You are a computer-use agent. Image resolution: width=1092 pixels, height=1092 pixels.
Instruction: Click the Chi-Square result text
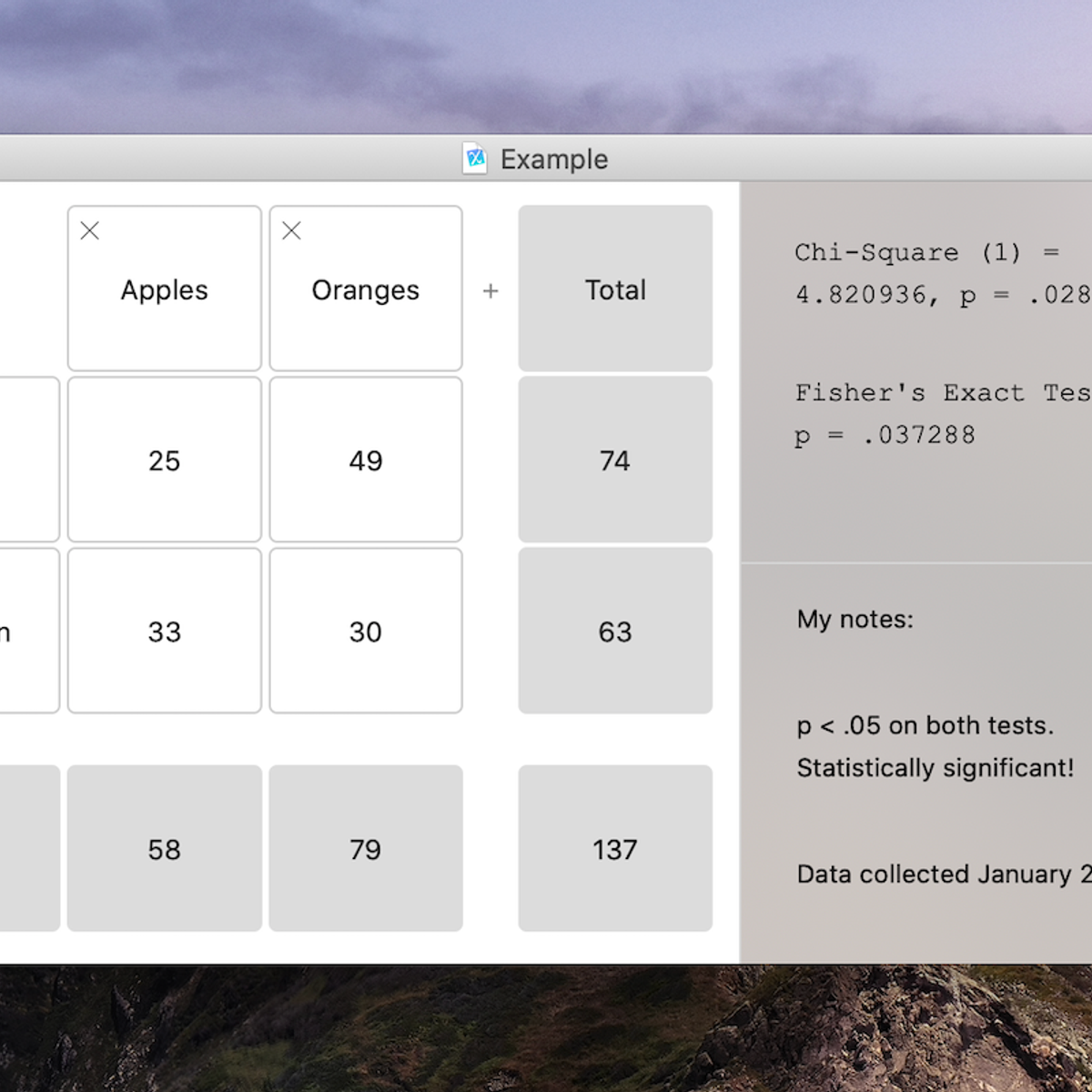943,273
